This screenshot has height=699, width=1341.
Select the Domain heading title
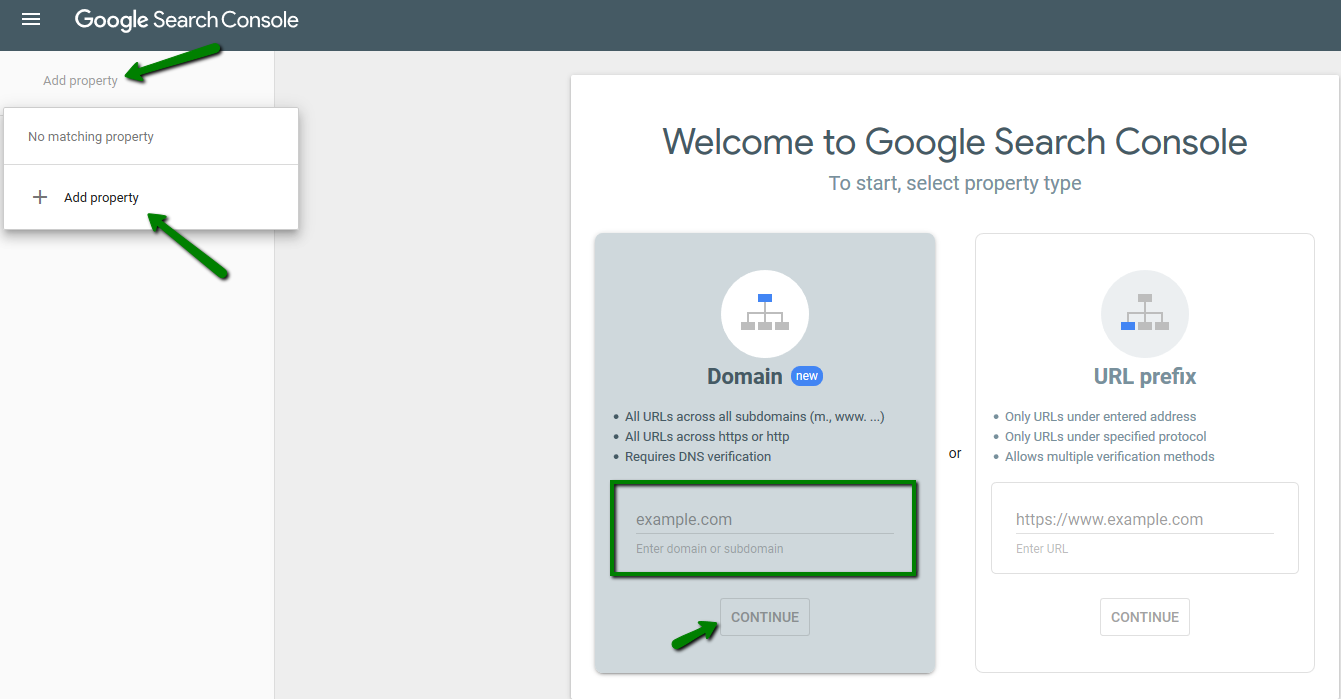[x=744, y=376]
